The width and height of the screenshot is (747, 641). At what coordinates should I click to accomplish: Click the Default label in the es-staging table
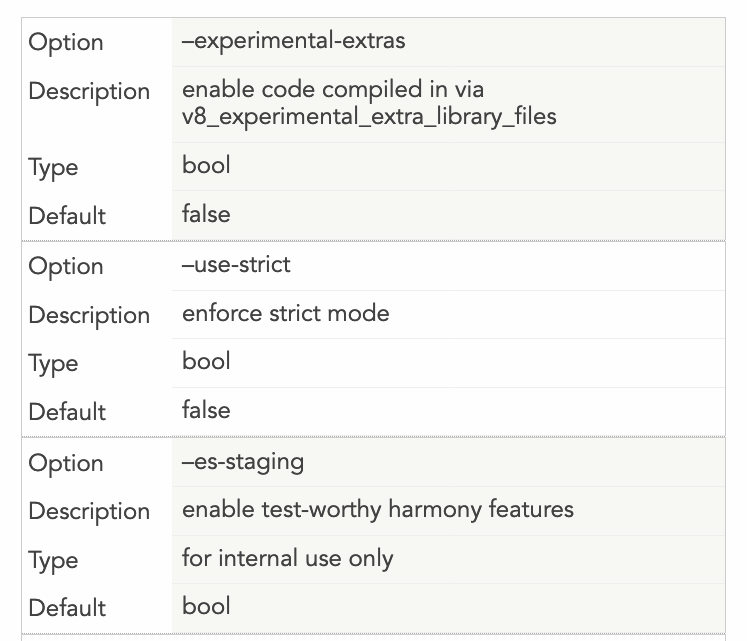coord(67,607)
